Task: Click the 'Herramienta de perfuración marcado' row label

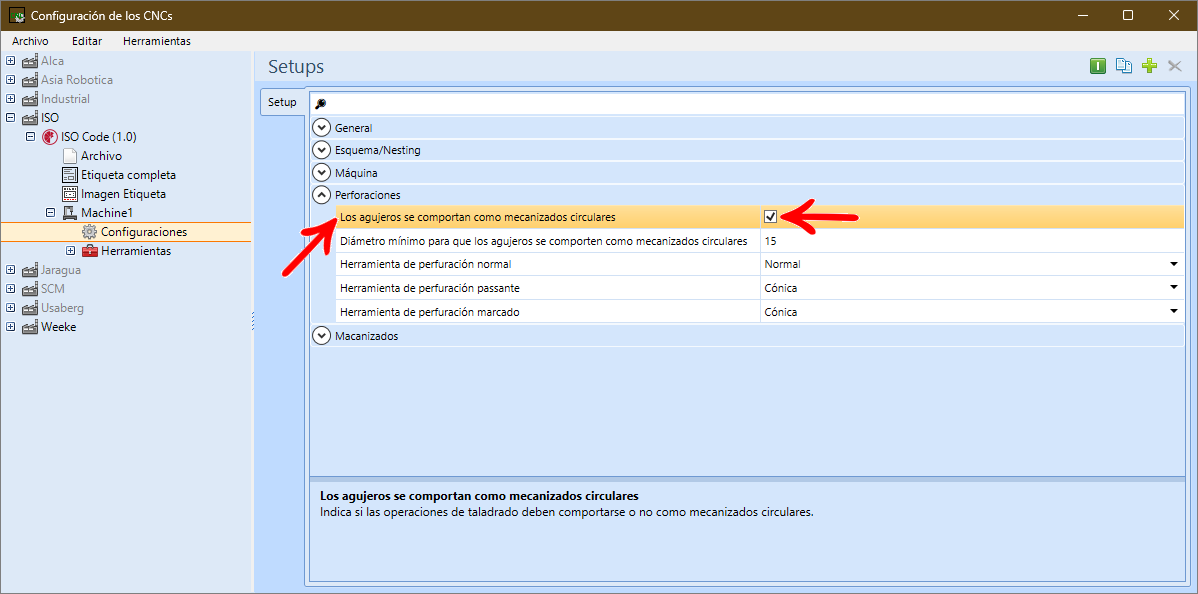Action: click(430, 312)
